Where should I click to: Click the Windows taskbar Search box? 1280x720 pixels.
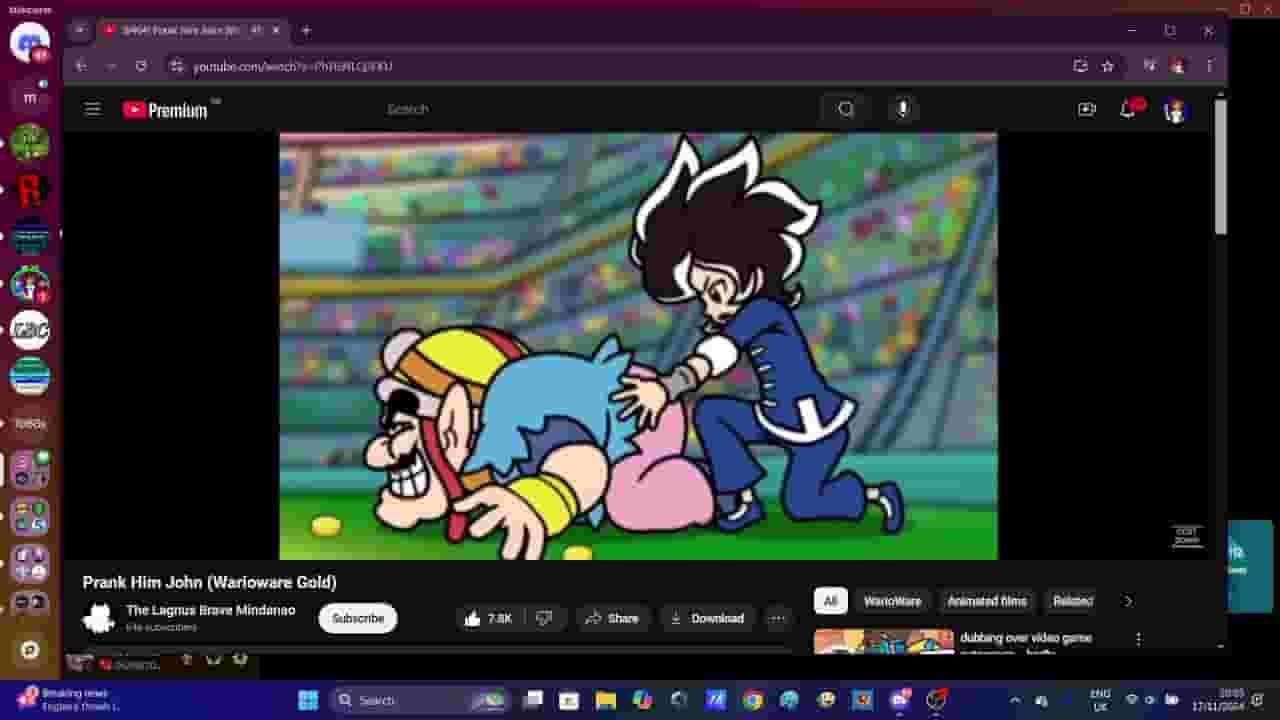pyautogui.click(x=418, y=700)
